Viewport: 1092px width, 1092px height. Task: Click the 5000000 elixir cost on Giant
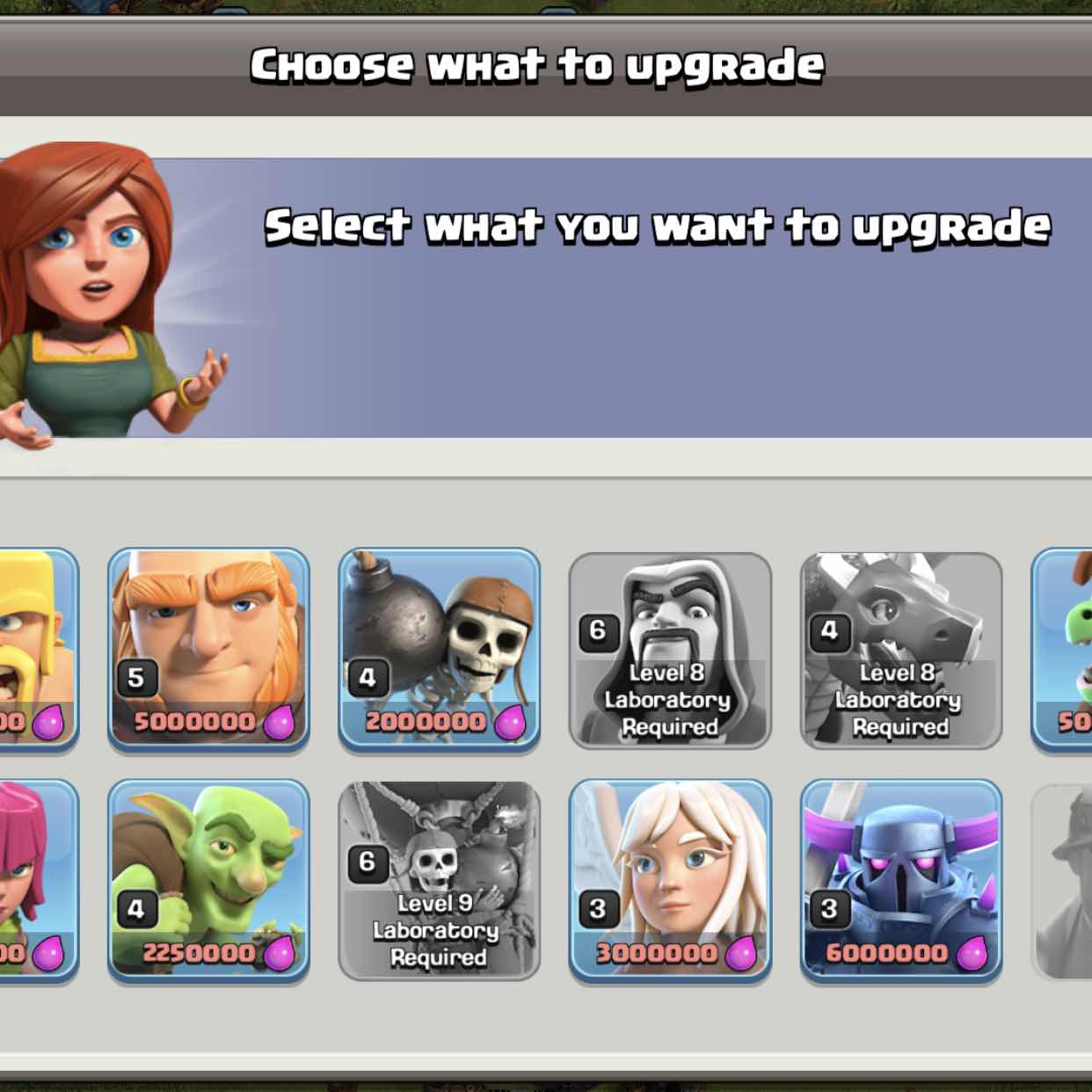tap(195, 722)
